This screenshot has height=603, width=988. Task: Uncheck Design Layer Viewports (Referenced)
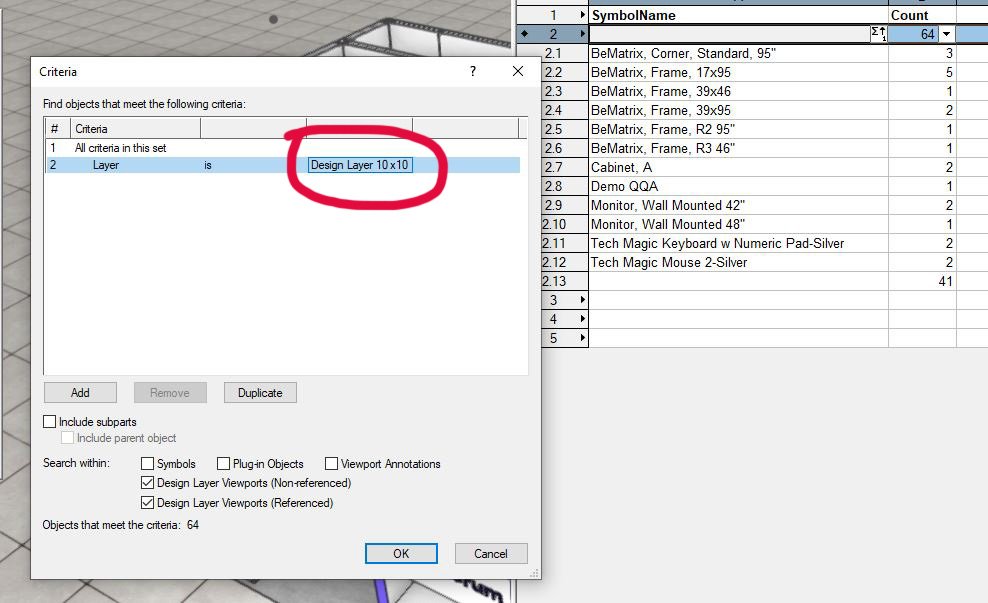point(145,503)
